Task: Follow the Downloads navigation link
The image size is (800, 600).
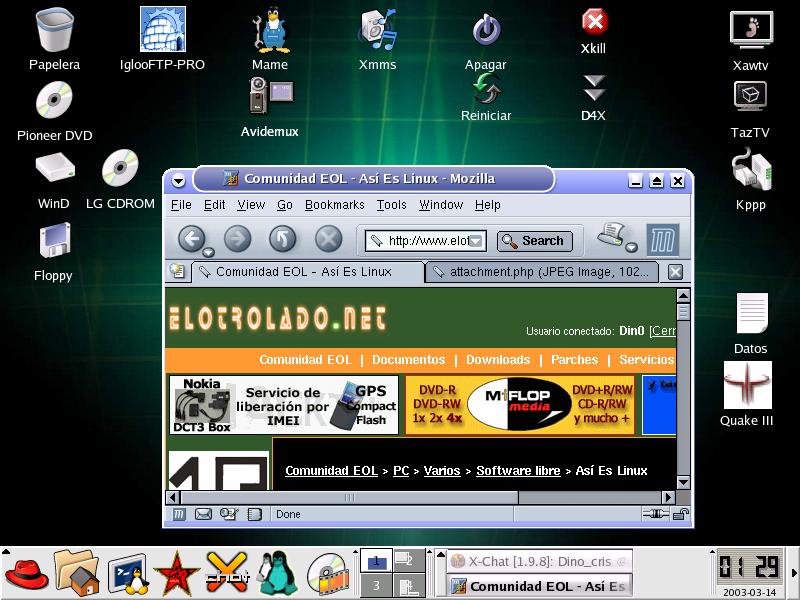Action: (498, 360)
